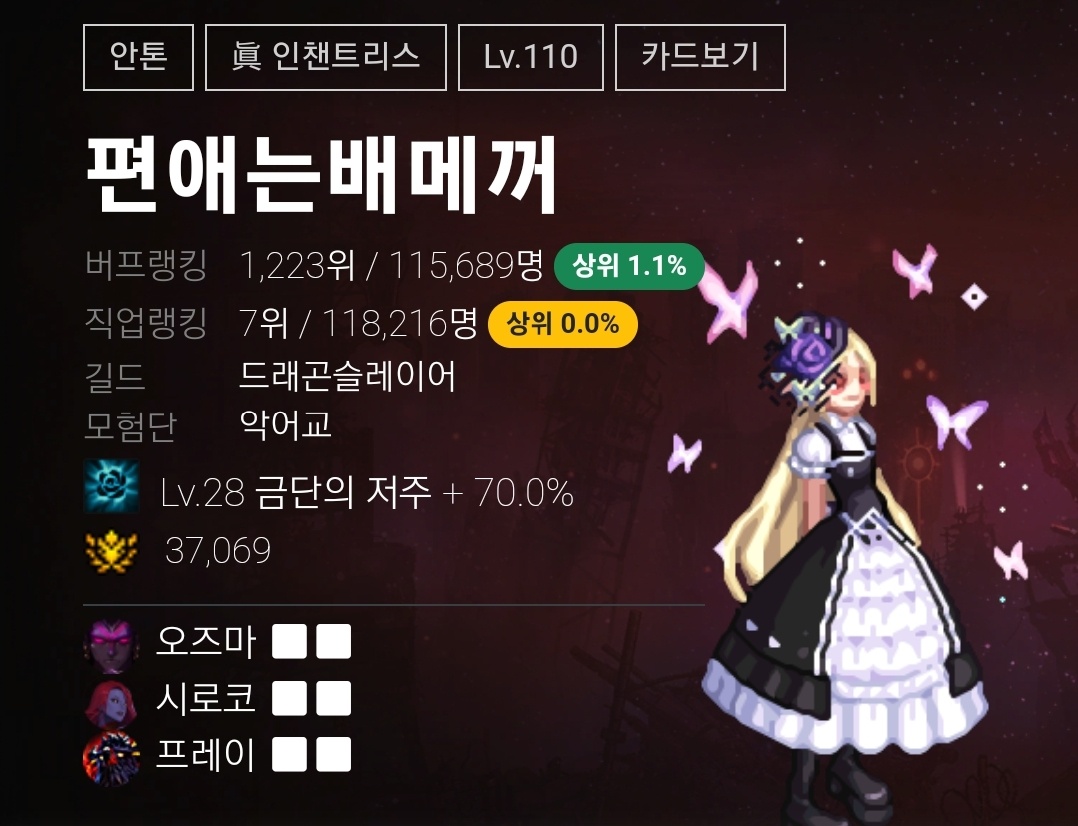Toggle first white square next to 오즈마
Screen dimensions: 1078x826
tap(289, 642)
